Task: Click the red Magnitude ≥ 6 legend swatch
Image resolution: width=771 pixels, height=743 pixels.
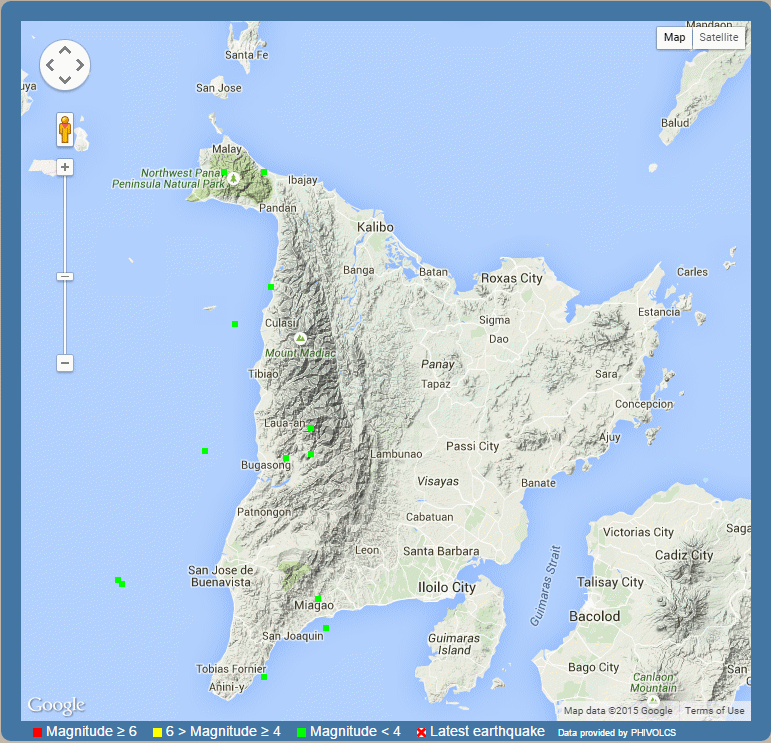Action: [x=37, y=733]
